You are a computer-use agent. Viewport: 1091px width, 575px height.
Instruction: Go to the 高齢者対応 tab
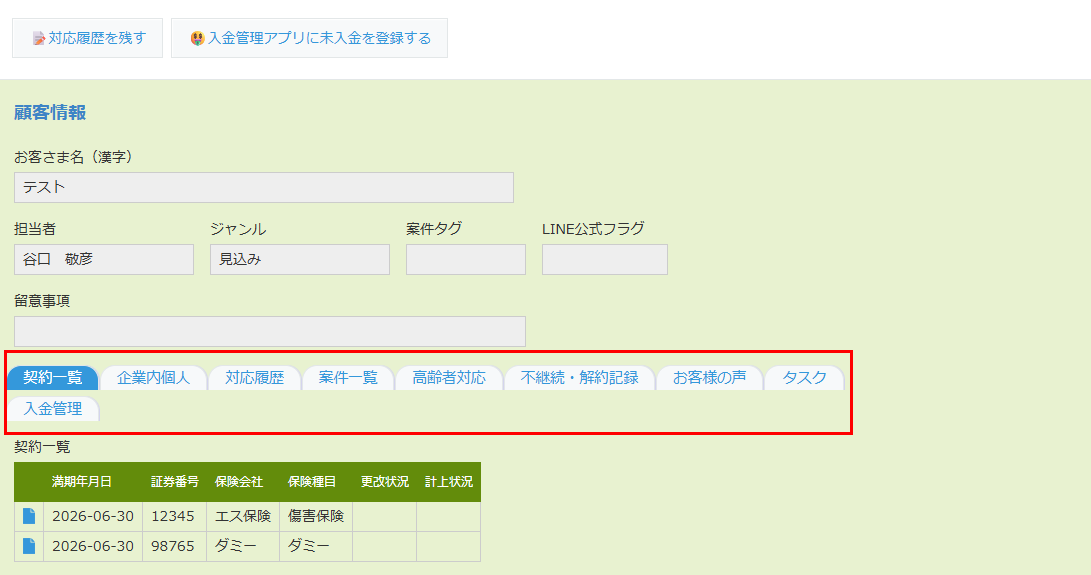449,378
